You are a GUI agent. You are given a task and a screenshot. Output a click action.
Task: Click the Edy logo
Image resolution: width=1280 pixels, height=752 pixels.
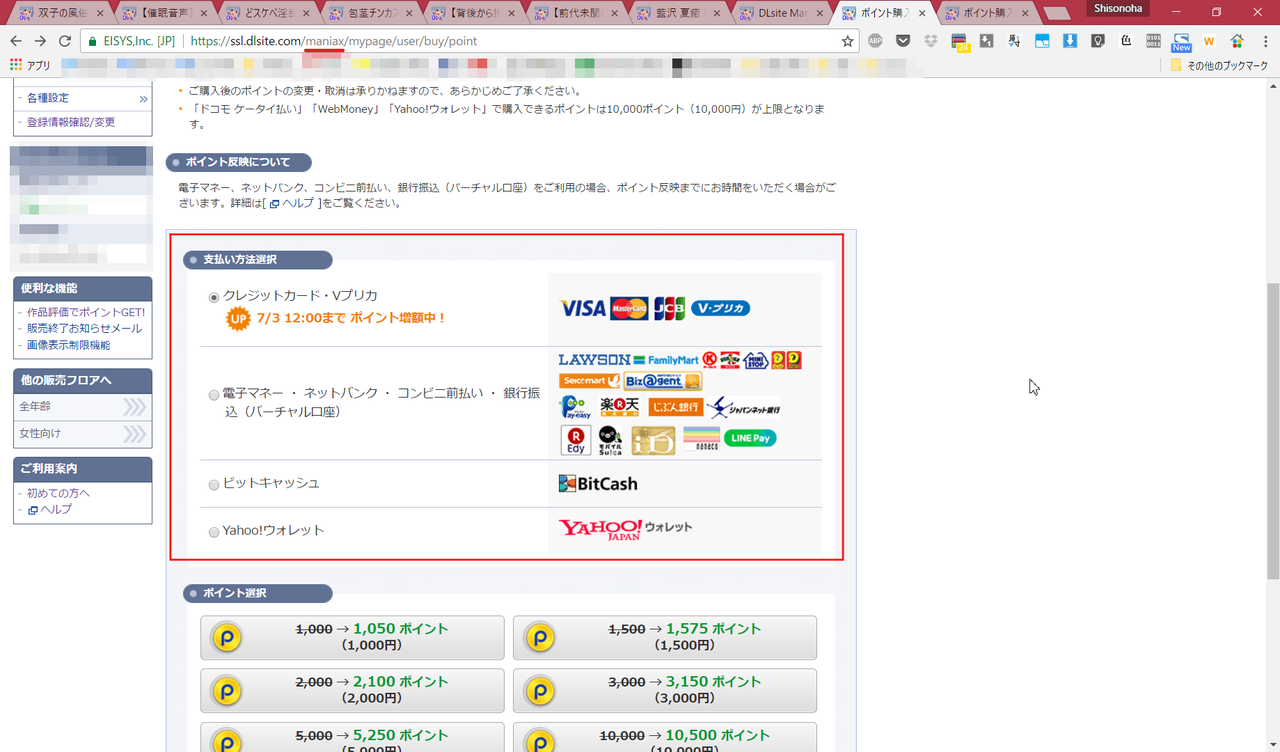(575, 440)
